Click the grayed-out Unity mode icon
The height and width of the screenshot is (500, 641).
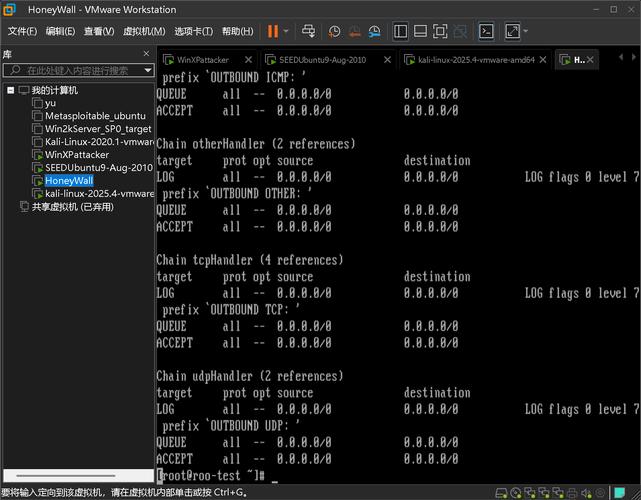pyautogui.click(x=460, y=31)
